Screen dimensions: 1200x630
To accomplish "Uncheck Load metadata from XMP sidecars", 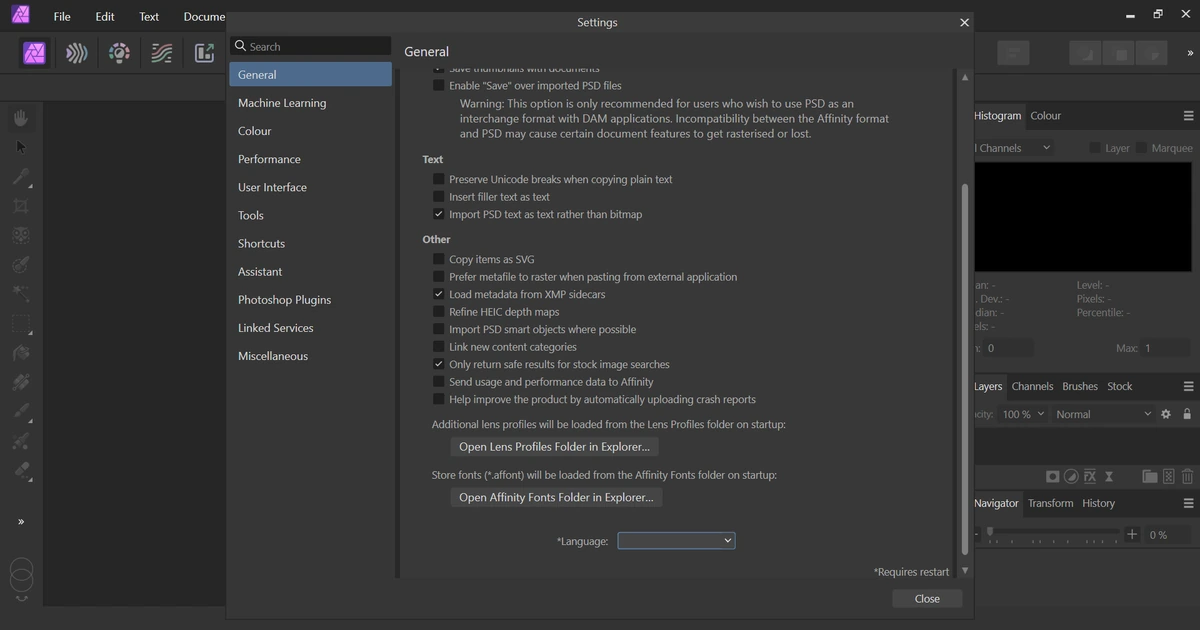I will pyautogui.click(x=438, y=294).
